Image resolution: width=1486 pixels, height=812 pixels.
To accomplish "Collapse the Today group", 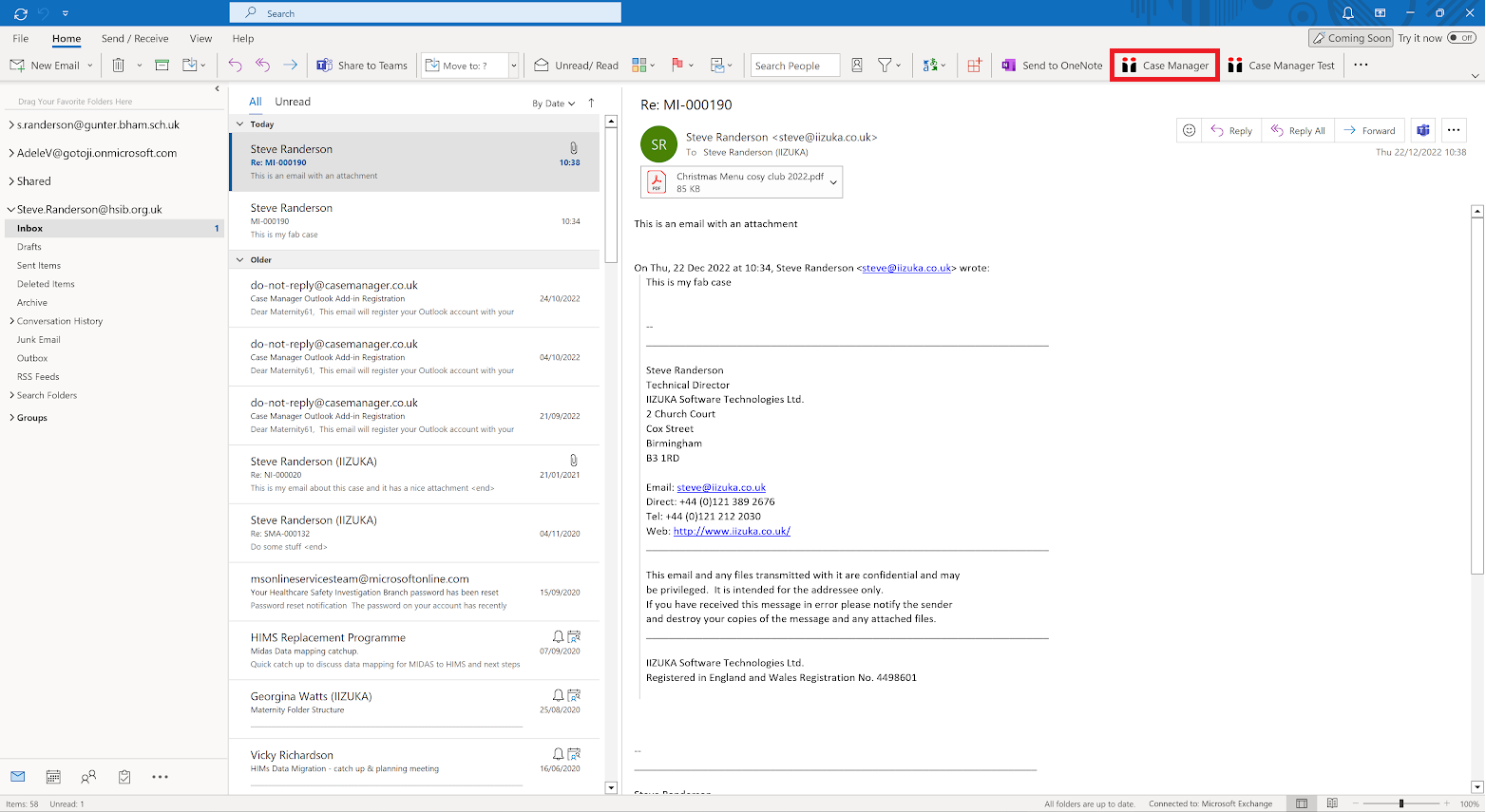I will coord(240,124).
